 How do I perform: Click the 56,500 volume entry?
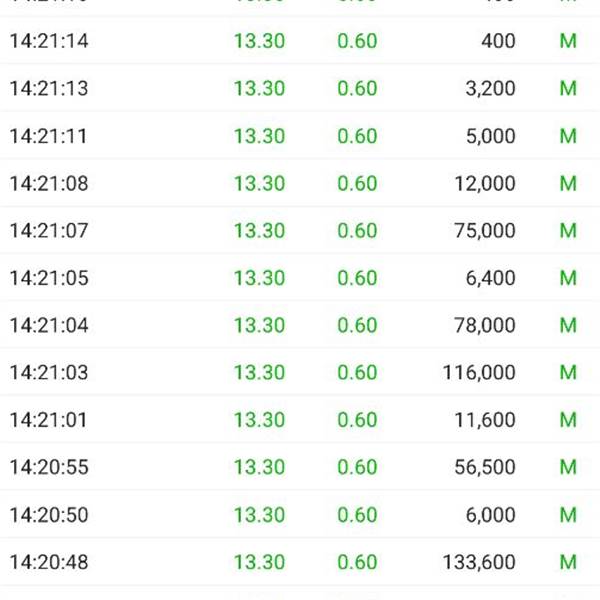484,467
